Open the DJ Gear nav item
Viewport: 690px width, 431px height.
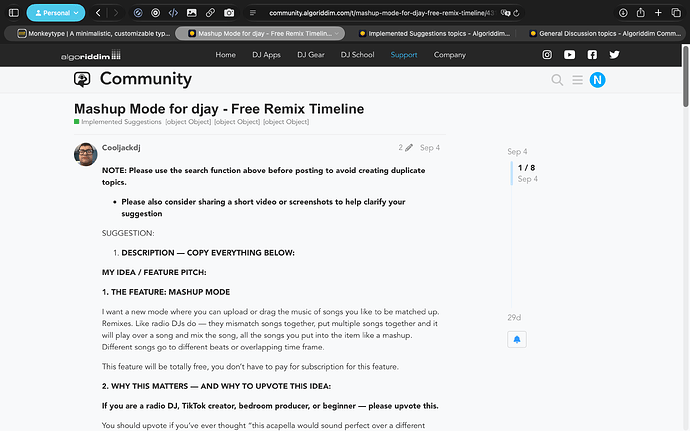311,55
